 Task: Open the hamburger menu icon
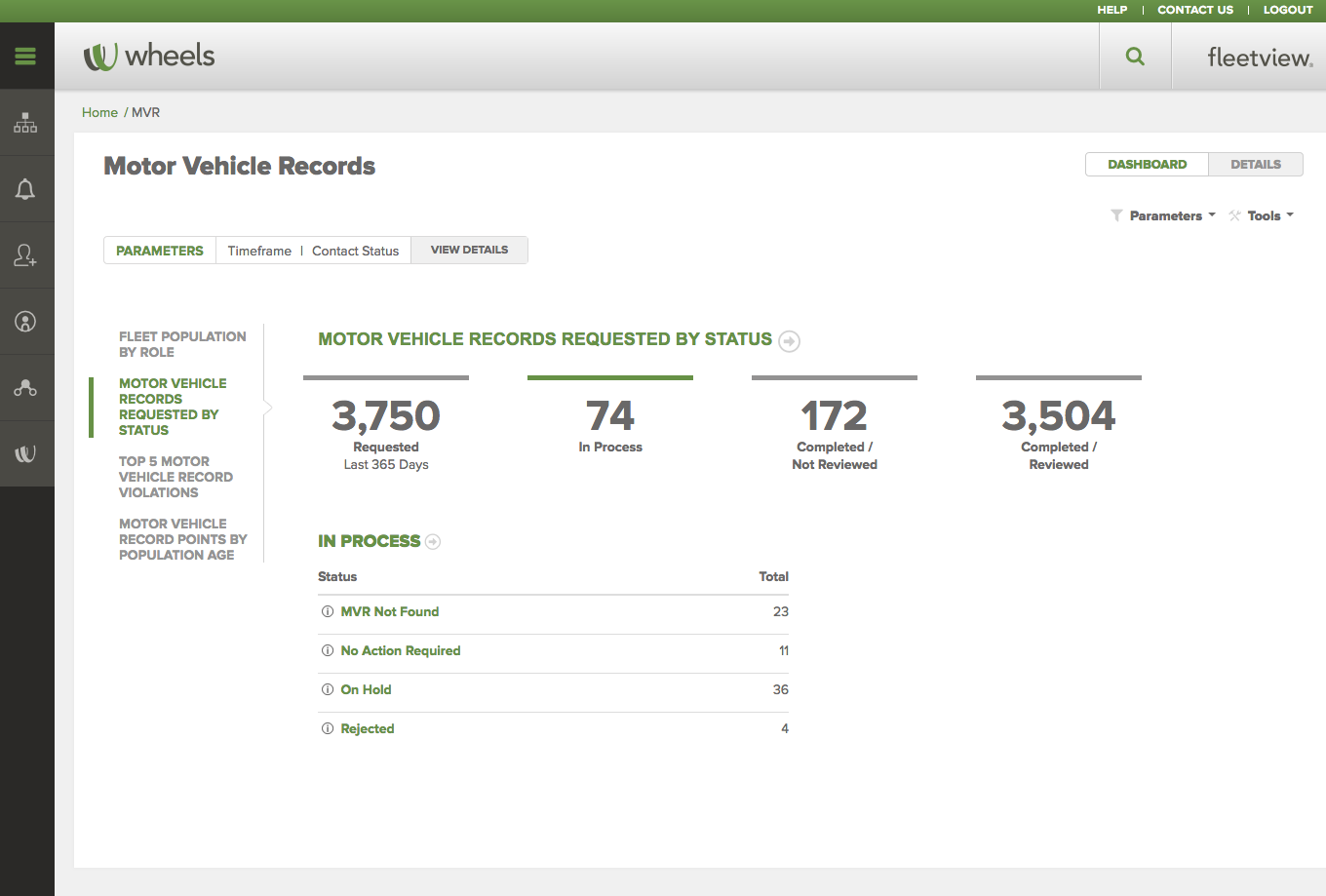click(26, 57)
